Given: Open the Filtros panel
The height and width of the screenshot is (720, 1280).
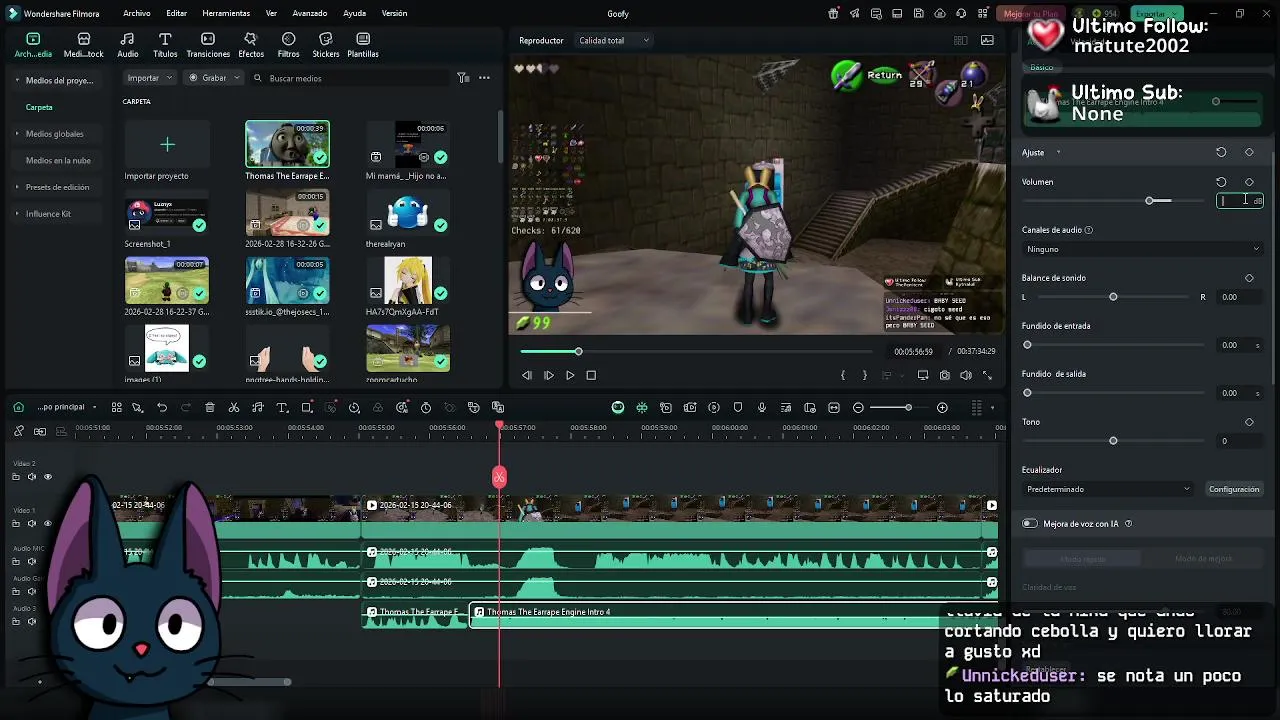Looking at the screenshot, I should pyautogui.click(x=288, y=45).
